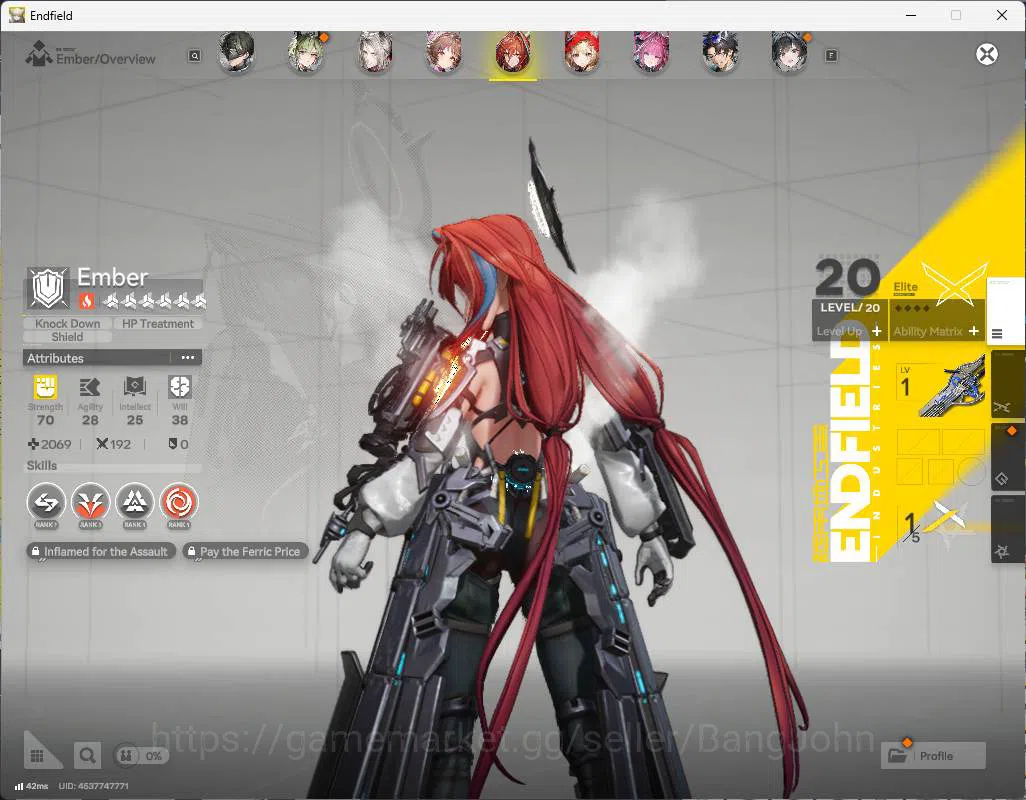Select the highlighted Ember operator portrait
The width and height of the screenshot is (1026, 800).
513,52
